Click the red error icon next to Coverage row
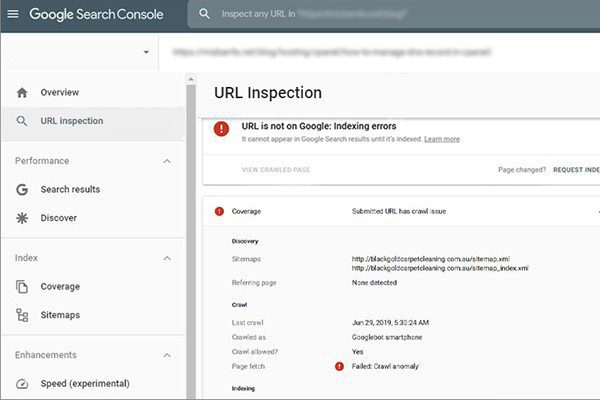 [x=219, y=211]
